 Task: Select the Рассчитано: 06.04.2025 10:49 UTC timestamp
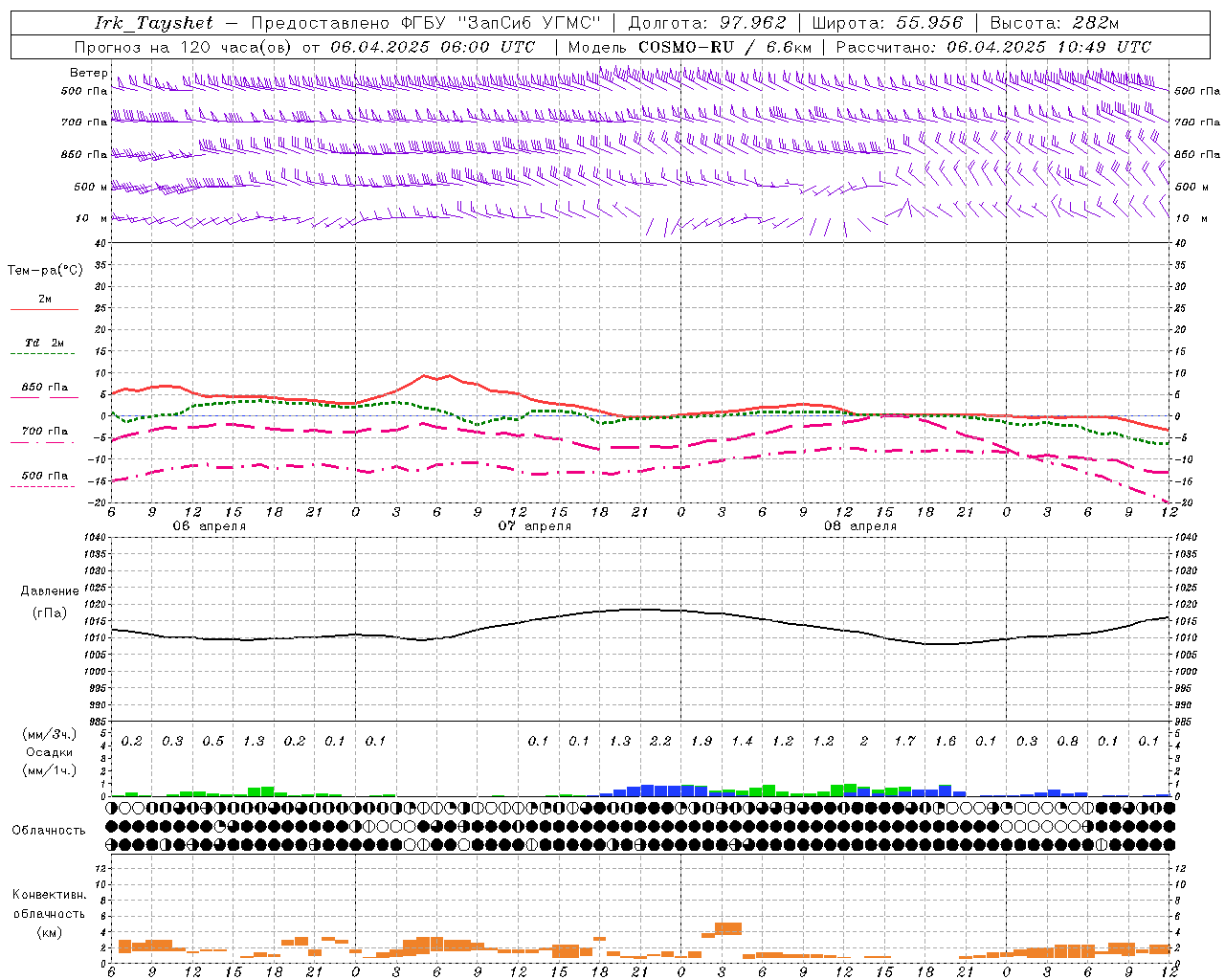click(994, 46)
